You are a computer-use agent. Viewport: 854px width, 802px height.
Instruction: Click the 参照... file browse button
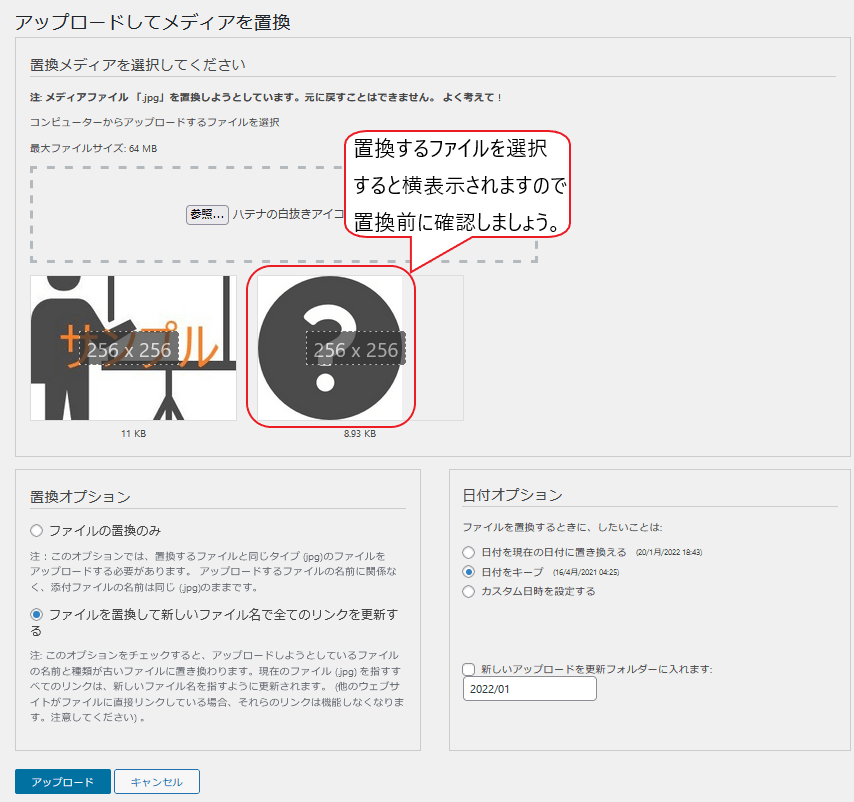pyautogui.click(x=207, y=214)
